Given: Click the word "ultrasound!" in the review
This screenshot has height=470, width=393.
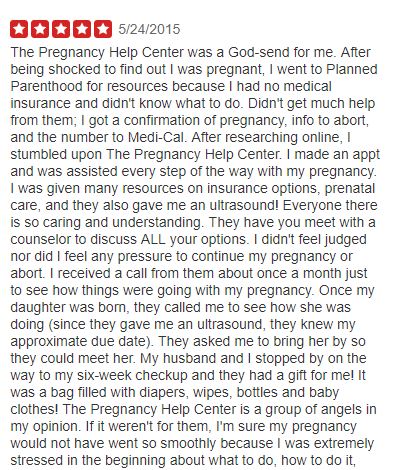Looking at the screenshot, I should (x=244, y=205).
